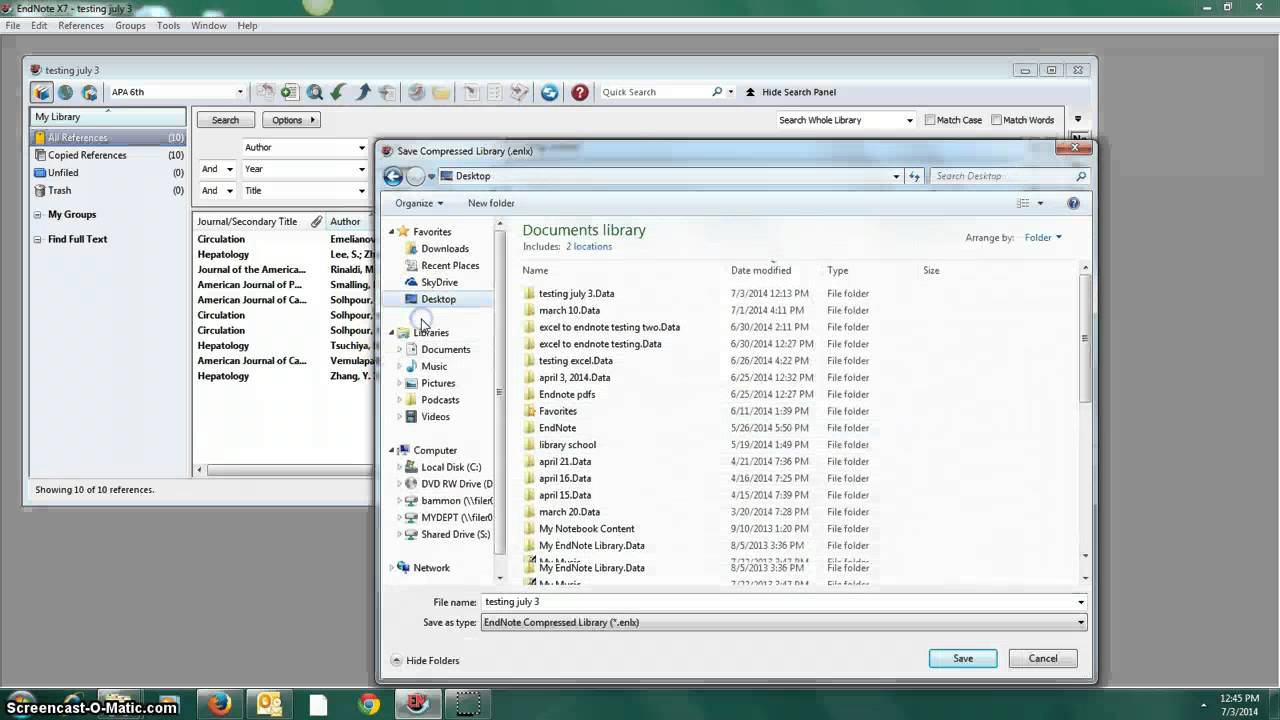Expand the Network tree section
1280x720 pixels.
pos(392,568)
